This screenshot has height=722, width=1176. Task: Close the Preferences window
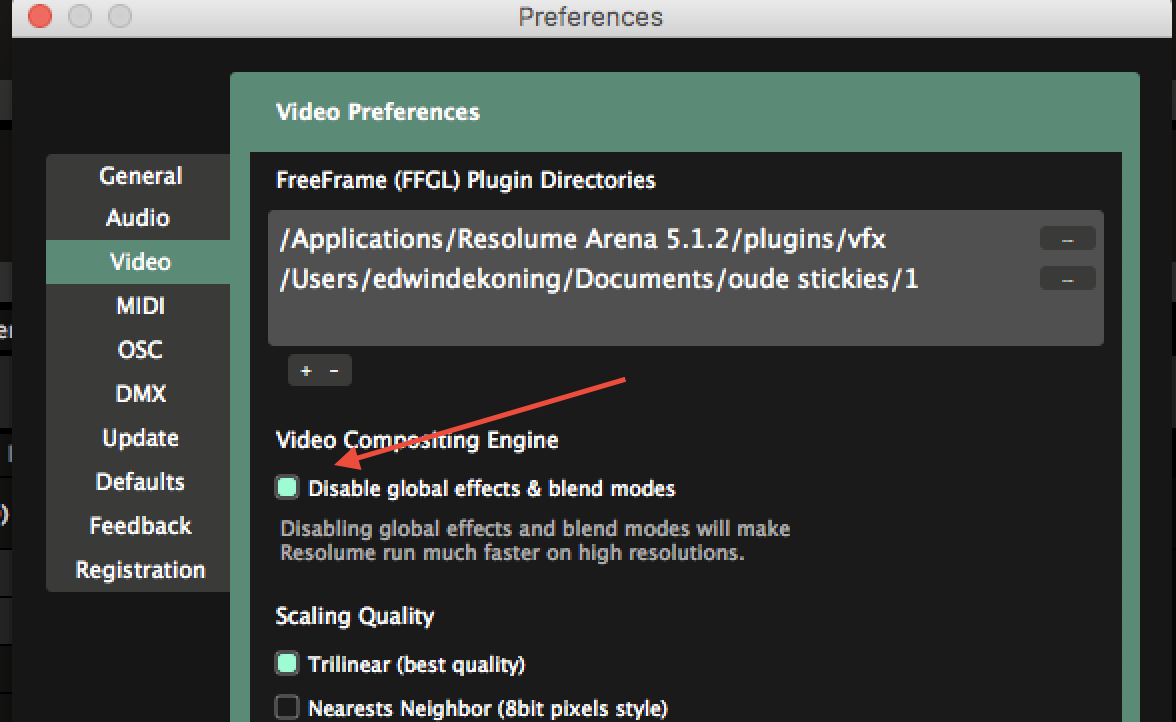39,17
